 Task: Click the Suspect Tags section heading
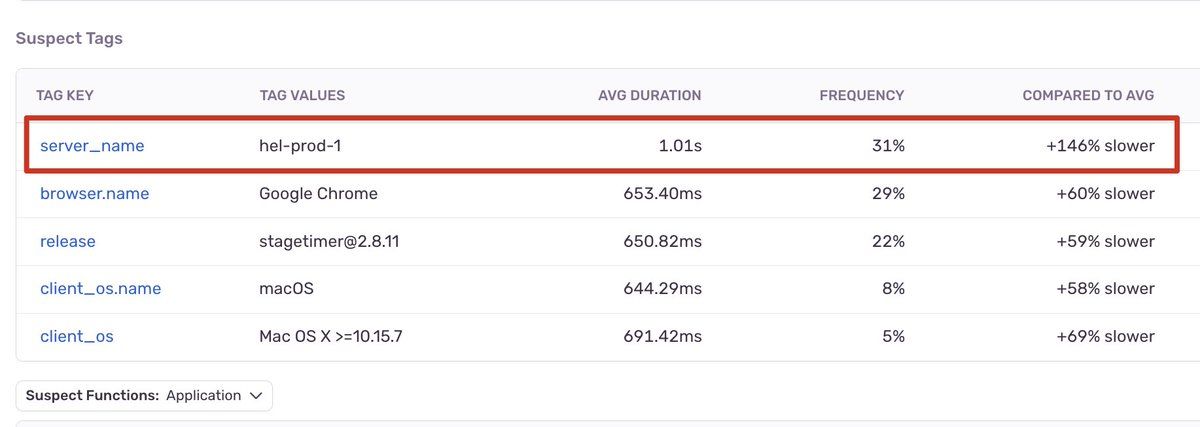(x=69, y=39)
